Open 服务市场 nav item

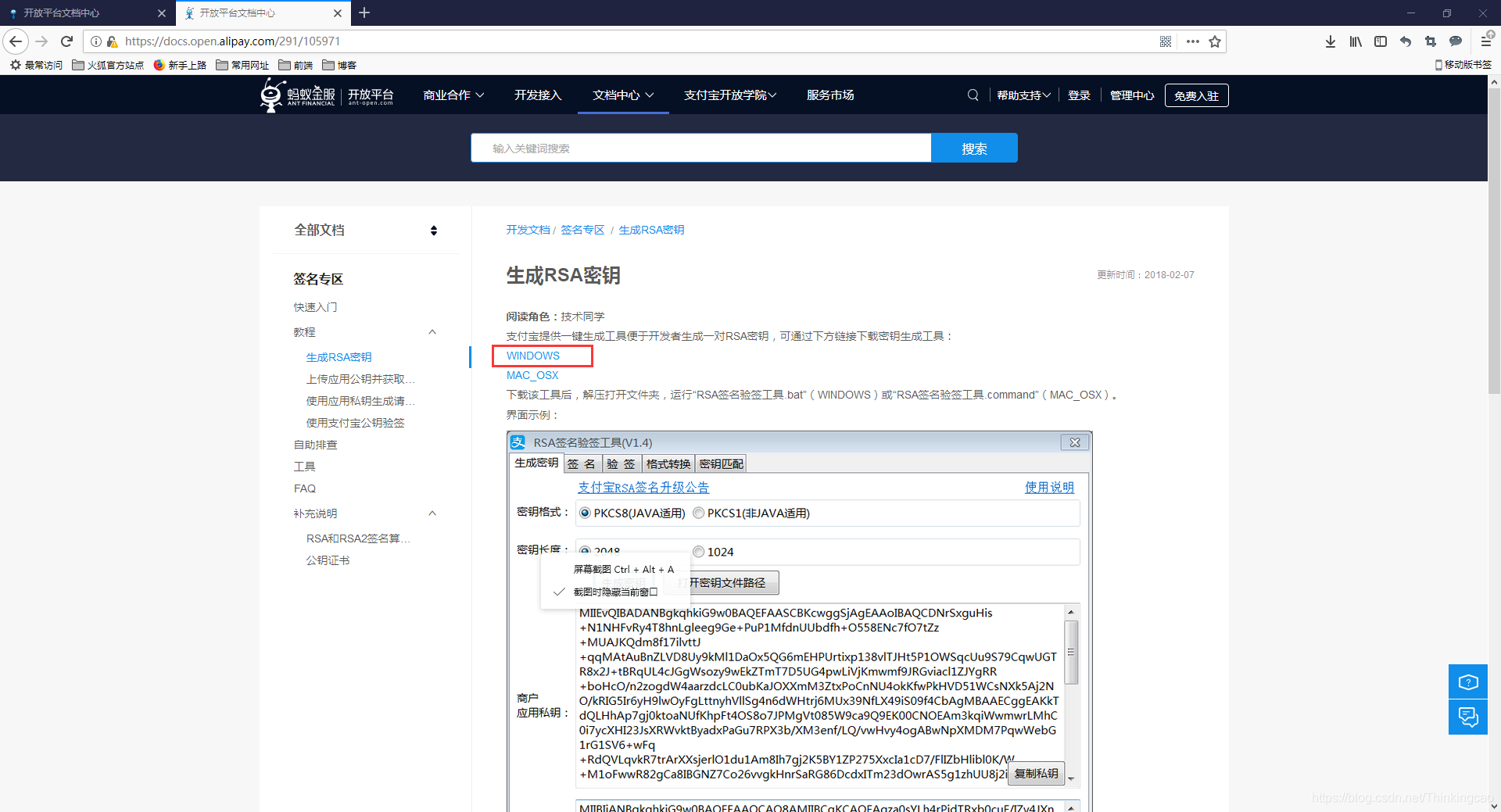(830, 95)
